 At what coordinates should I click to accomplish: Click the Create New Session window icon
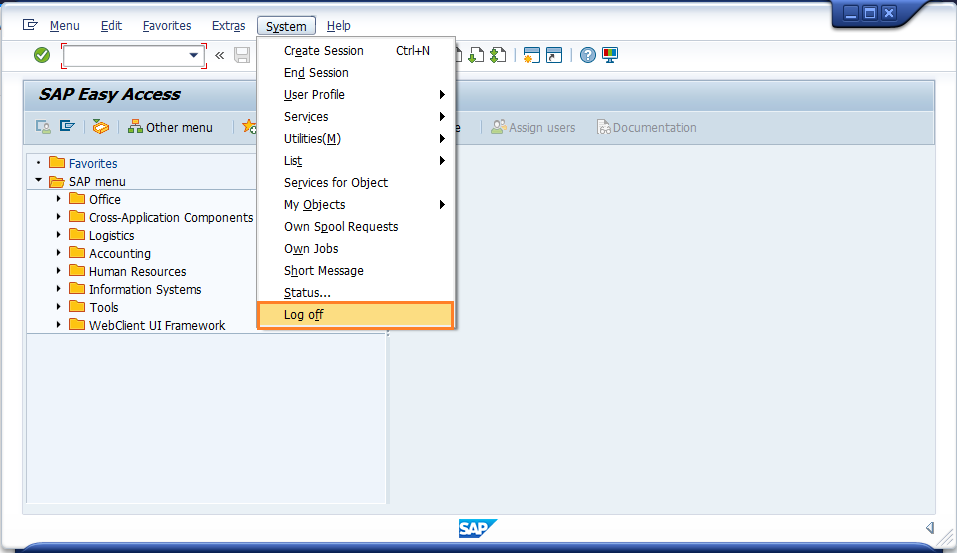(x=532, y=56)
